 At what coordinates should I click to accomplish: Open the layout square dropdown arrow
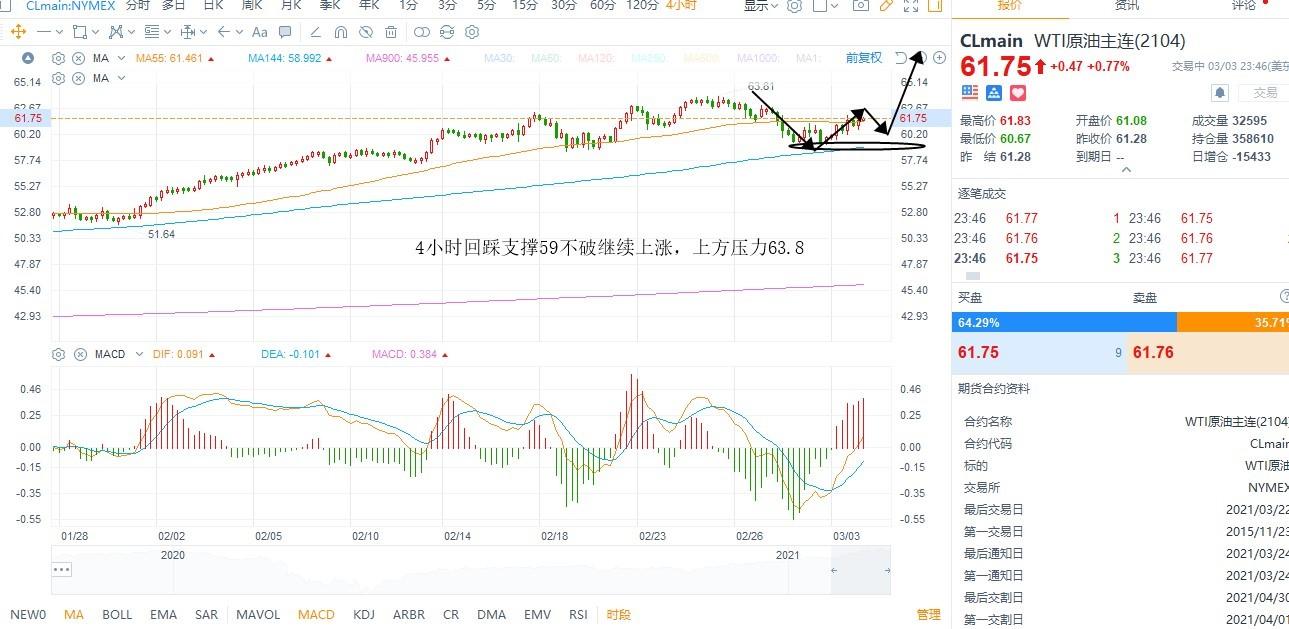click(834, 6)
